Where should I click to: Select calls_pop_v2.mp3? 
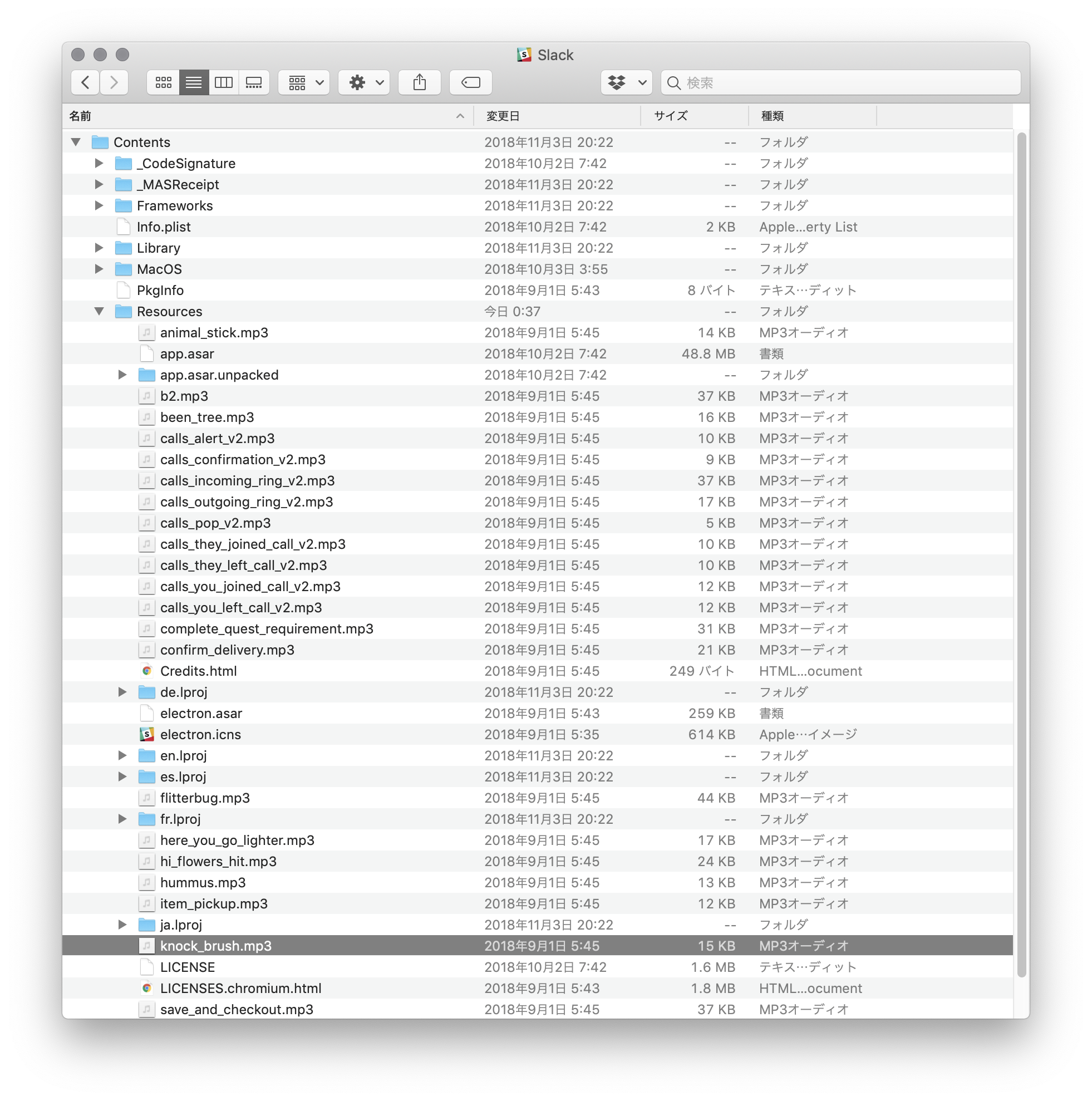(x=538, y=523)
